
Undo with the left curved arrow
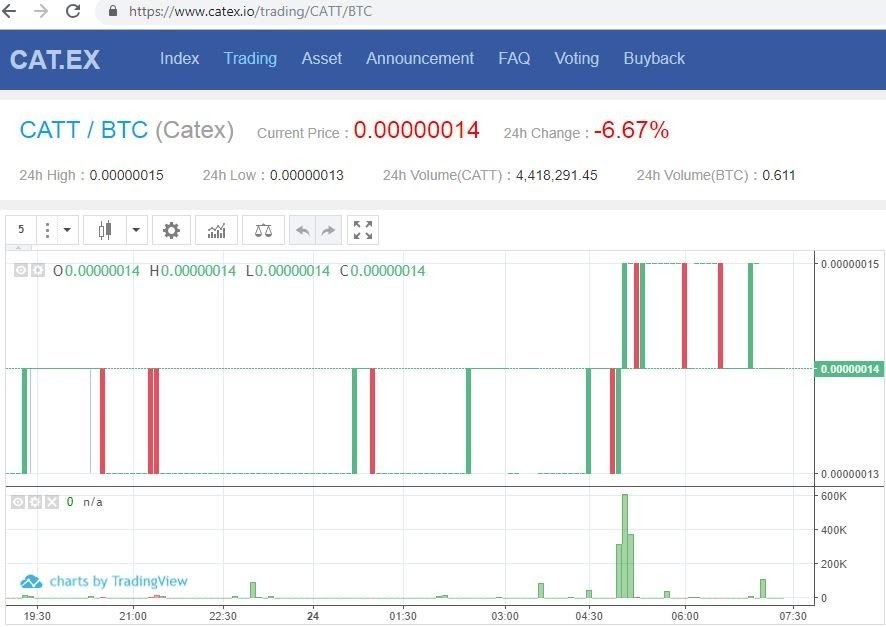pos(303,230)
